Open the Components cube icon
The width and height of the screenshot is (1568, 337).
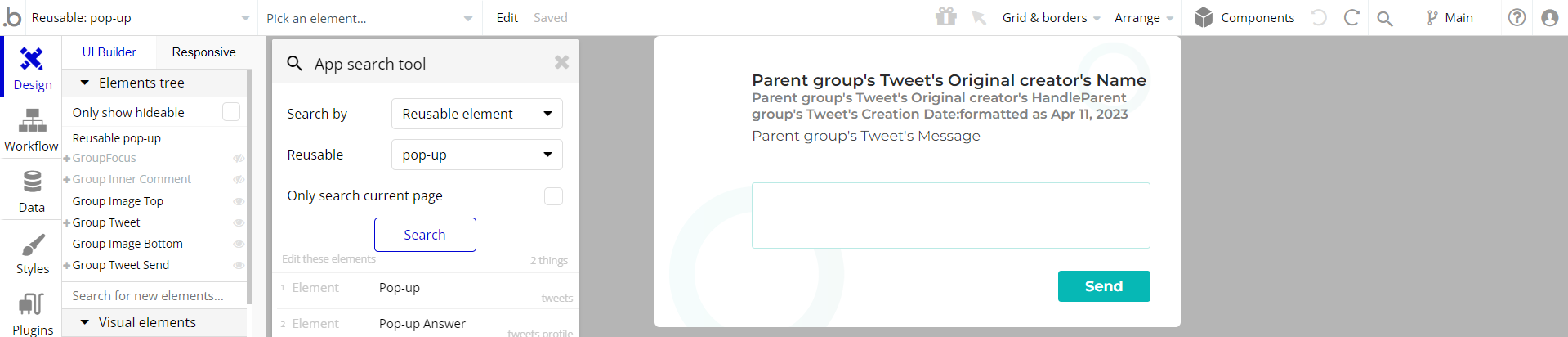coord(1203,17)
